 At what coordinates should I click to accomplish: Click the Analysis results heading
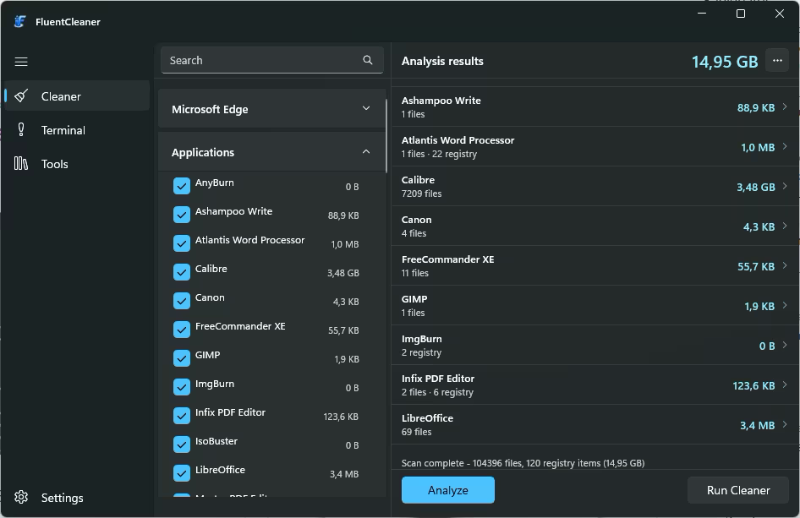click(442, 61)
